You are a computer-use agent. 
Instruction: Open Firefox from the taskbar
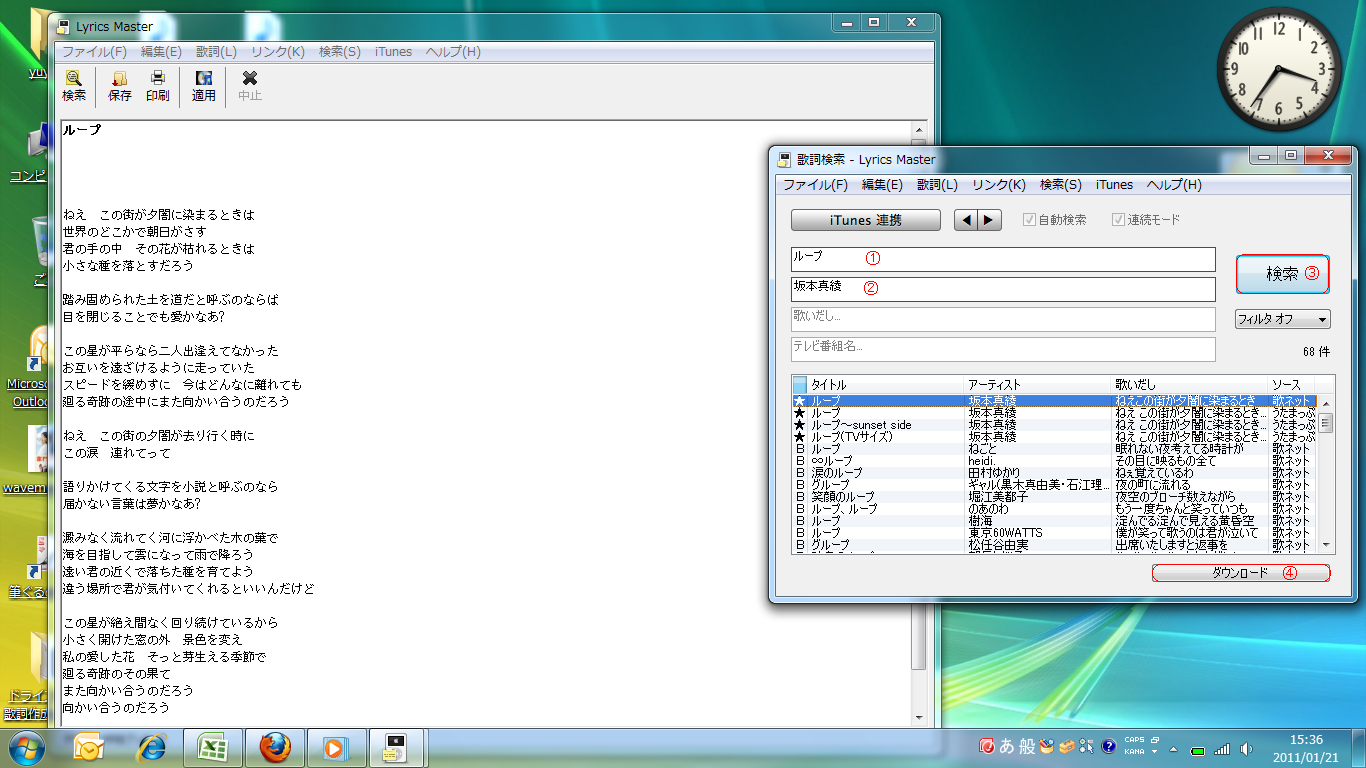click(x=274, y=748)
